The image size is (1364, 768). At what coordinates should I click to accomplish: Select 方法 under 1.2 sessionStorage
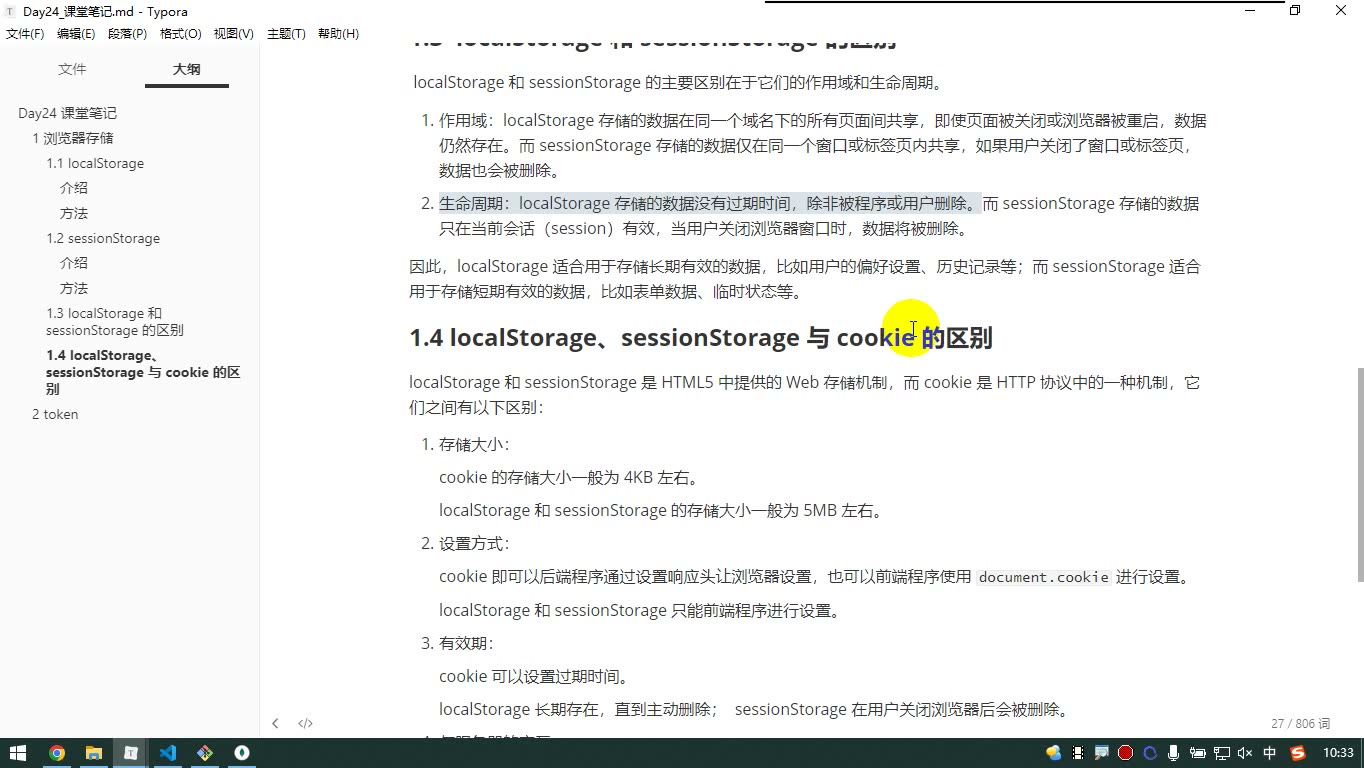(x=74, y=288)
